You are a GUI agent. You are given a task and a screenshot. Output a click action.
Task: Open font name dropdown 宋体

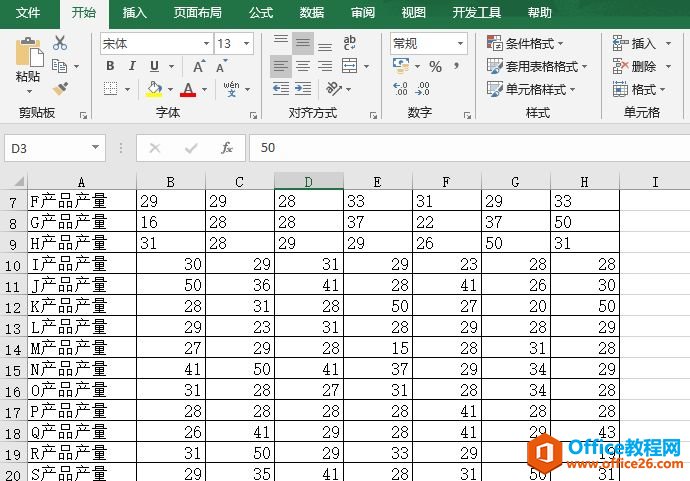click(x=206, y=43)
